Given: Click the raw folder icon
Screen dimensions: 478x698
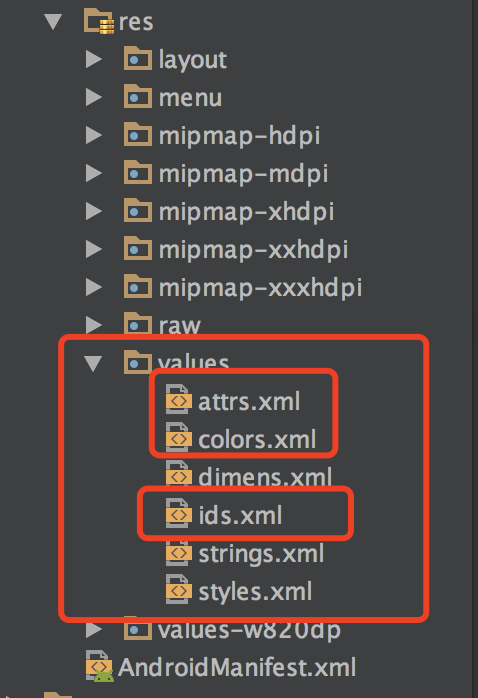Looking at the screenshot, I should [x=138, y=323].
